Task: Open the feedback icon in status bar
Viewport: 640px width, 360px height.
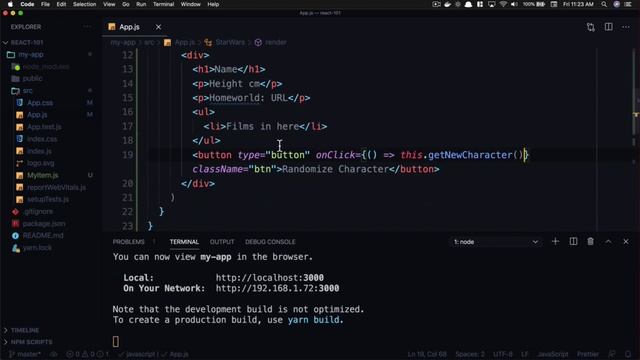Action: [x=612, y=354]
